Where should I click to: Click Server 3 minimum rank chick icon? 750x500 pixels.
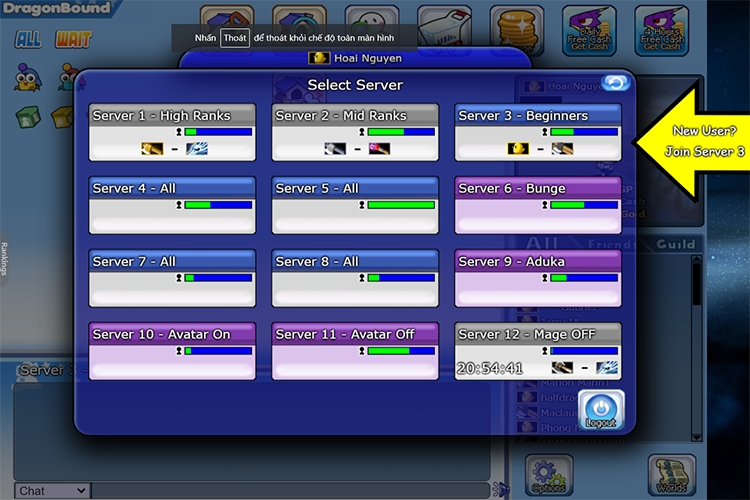coord(518,149)
